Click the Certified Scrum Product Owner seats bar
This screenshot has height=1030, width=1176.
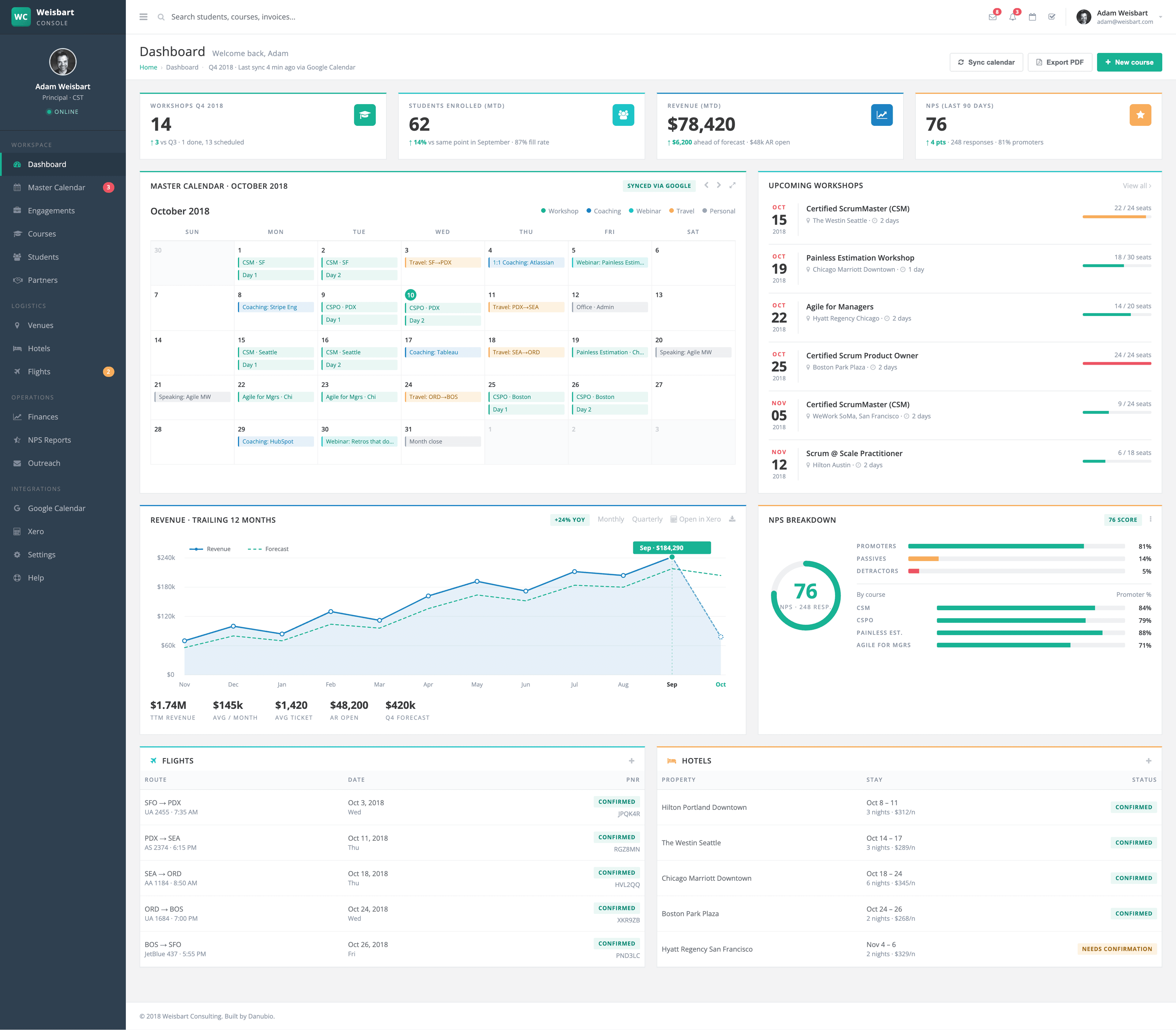pyautogui.click(x=1117, y=363)
